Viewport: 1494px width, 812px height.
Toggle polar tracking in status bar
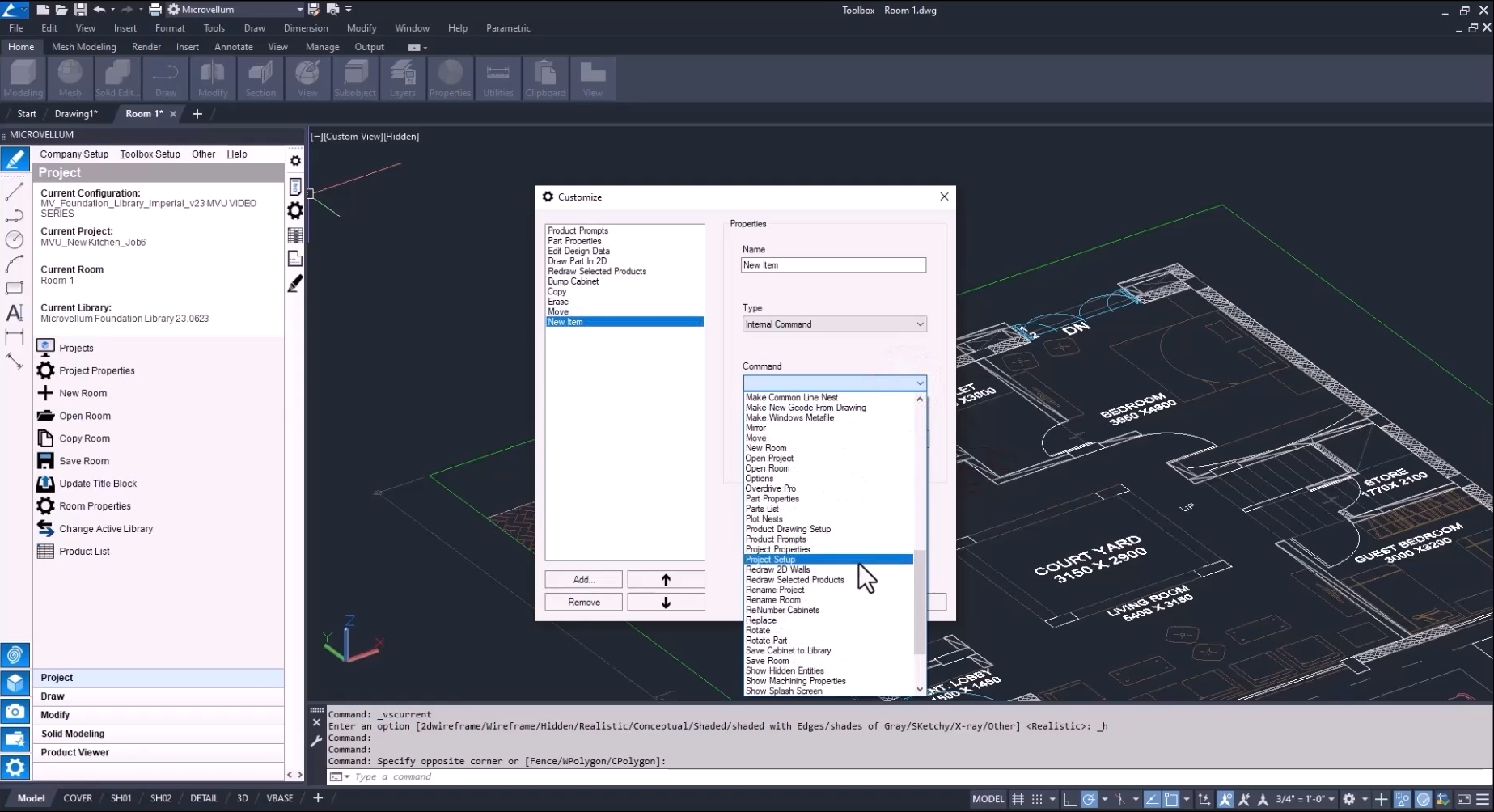1089,799
